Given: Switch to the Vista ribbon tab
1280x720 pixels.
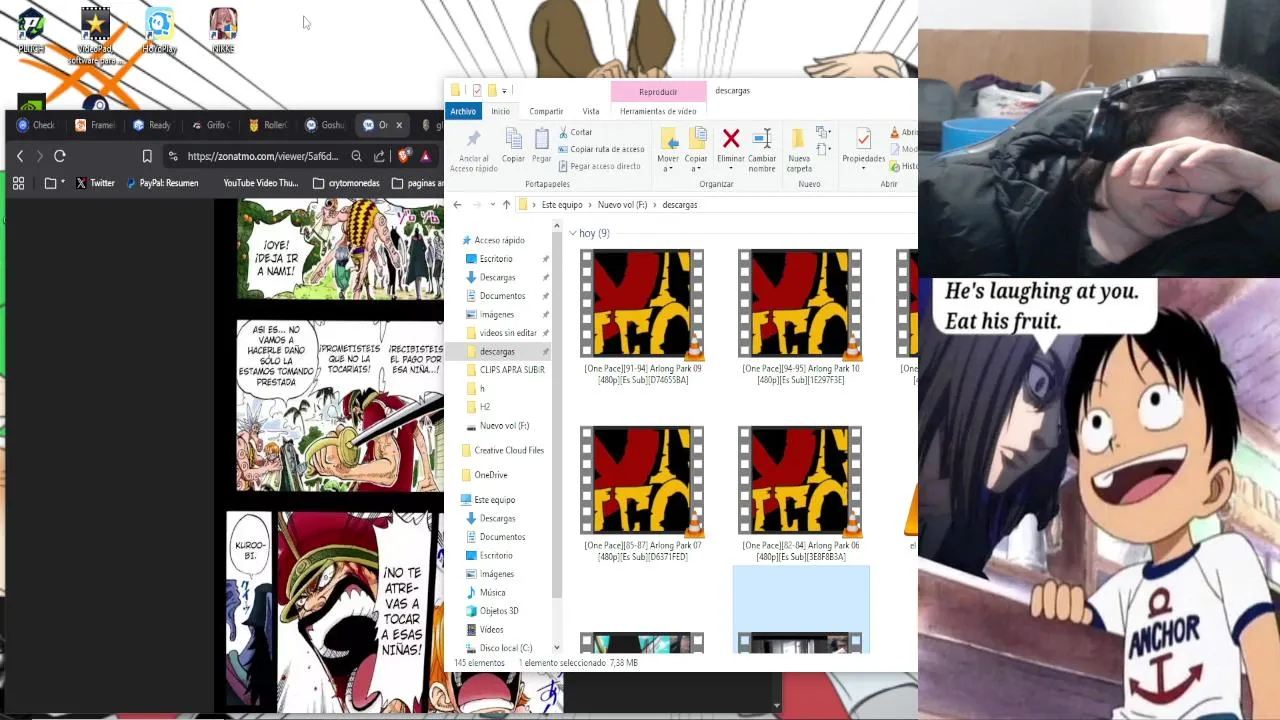Looking at the screenshot, I should [591, 111].
